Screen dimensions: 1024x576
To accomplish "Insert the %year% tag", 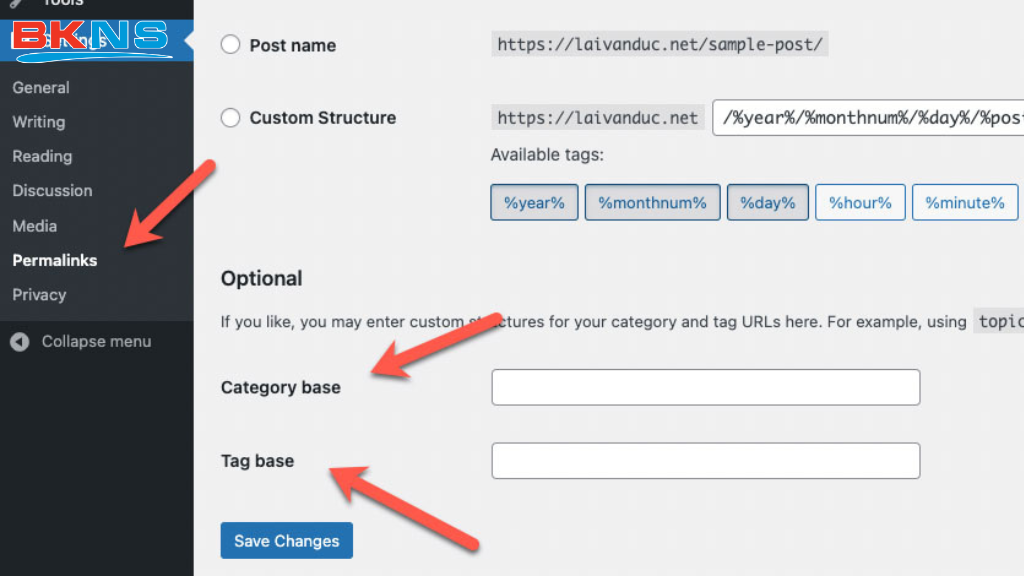I will pos(534,203).
